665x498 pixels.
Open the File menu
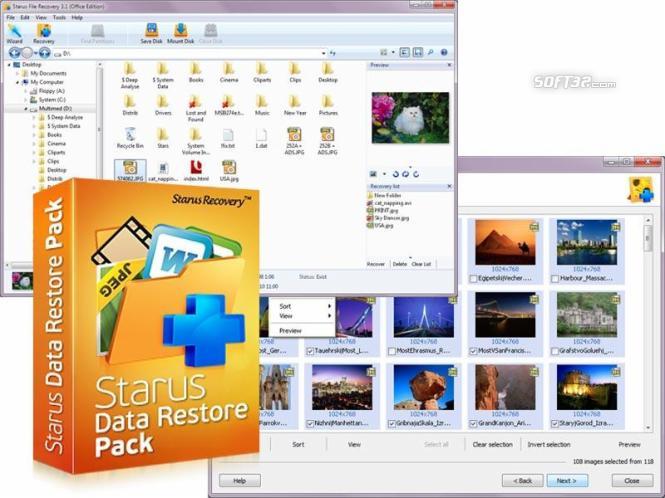tap(11, 17)
